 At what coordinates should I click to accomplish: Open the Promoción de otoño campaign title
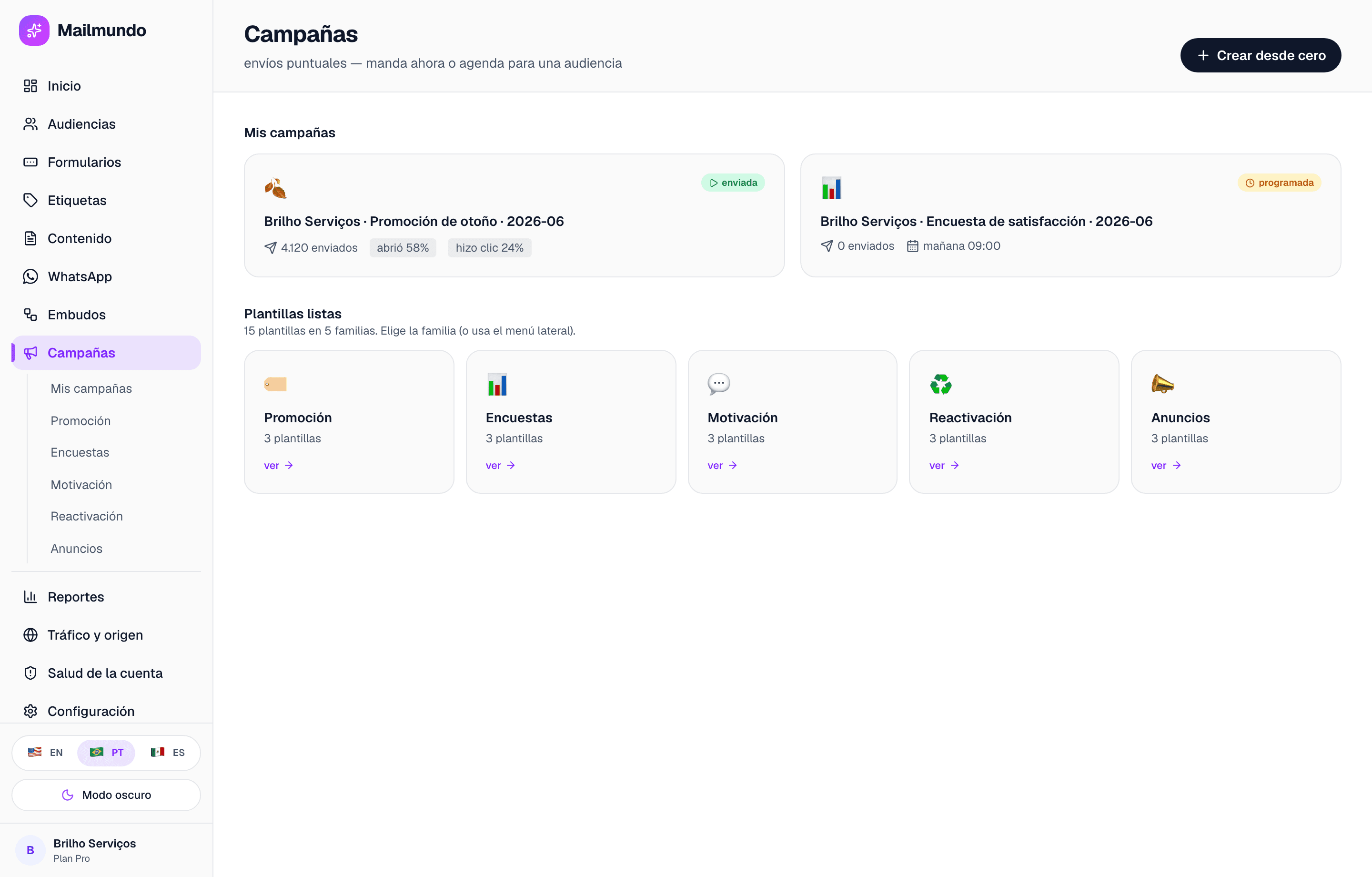[x=414, y=221]
